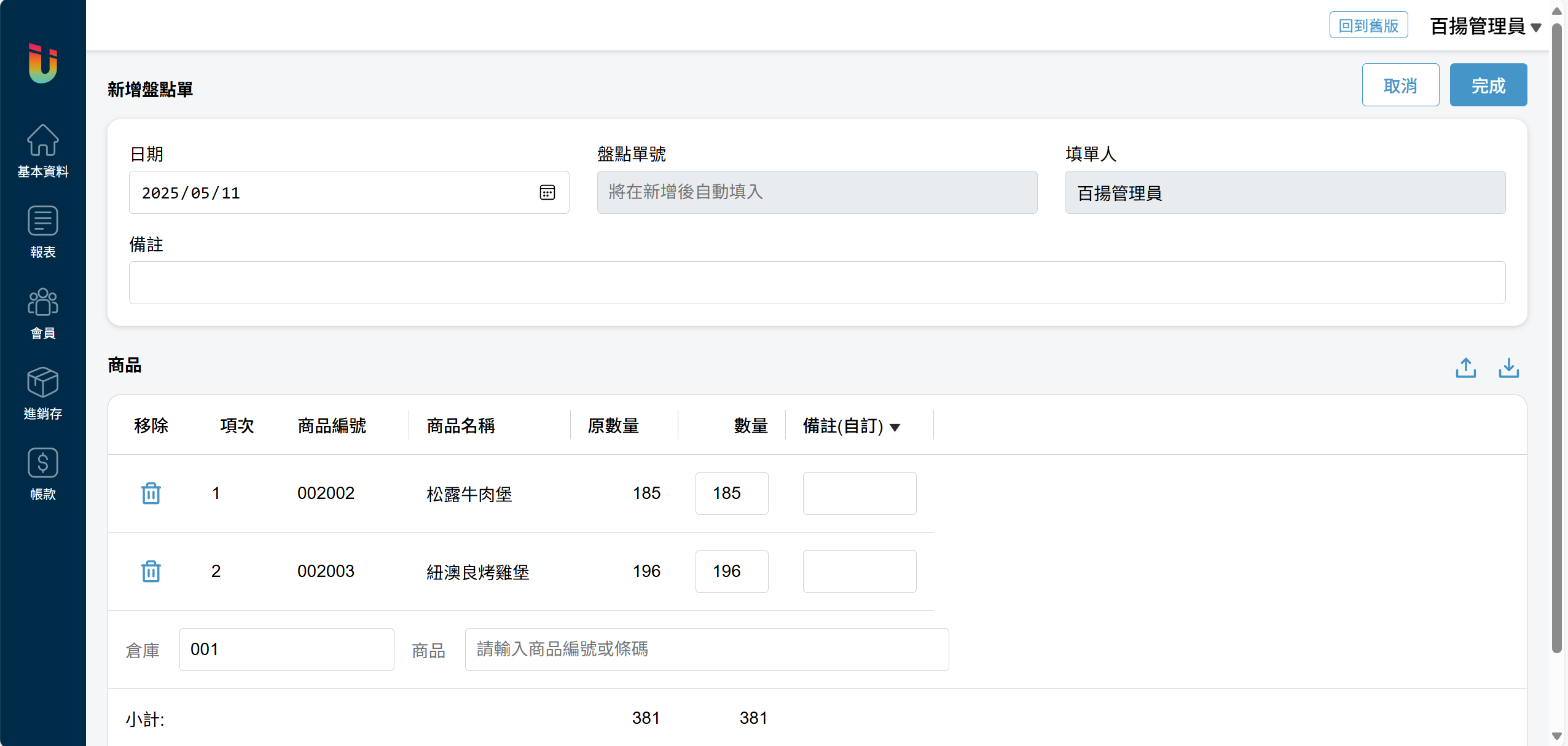This screenshot has width=1568, height=746.
Task: Focus the 備註 remarks text field
Action: pos(817,283)
